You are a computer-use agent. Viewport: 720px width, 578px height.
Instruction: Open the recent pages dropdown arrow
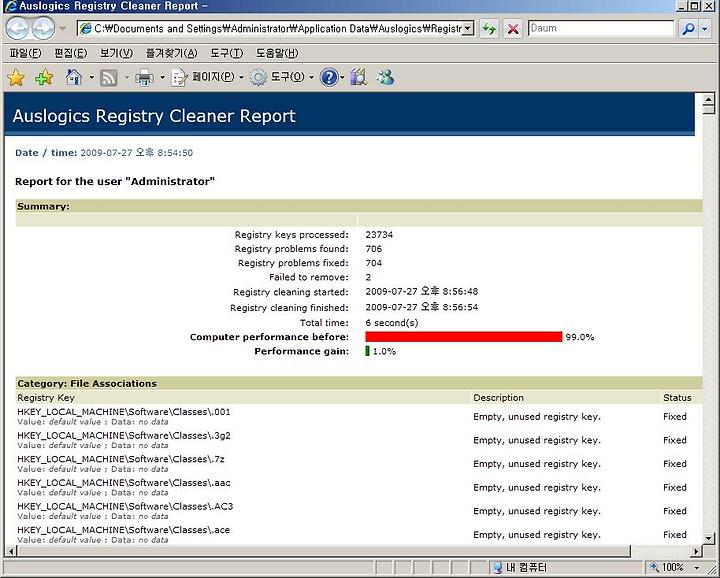point(63,28)
